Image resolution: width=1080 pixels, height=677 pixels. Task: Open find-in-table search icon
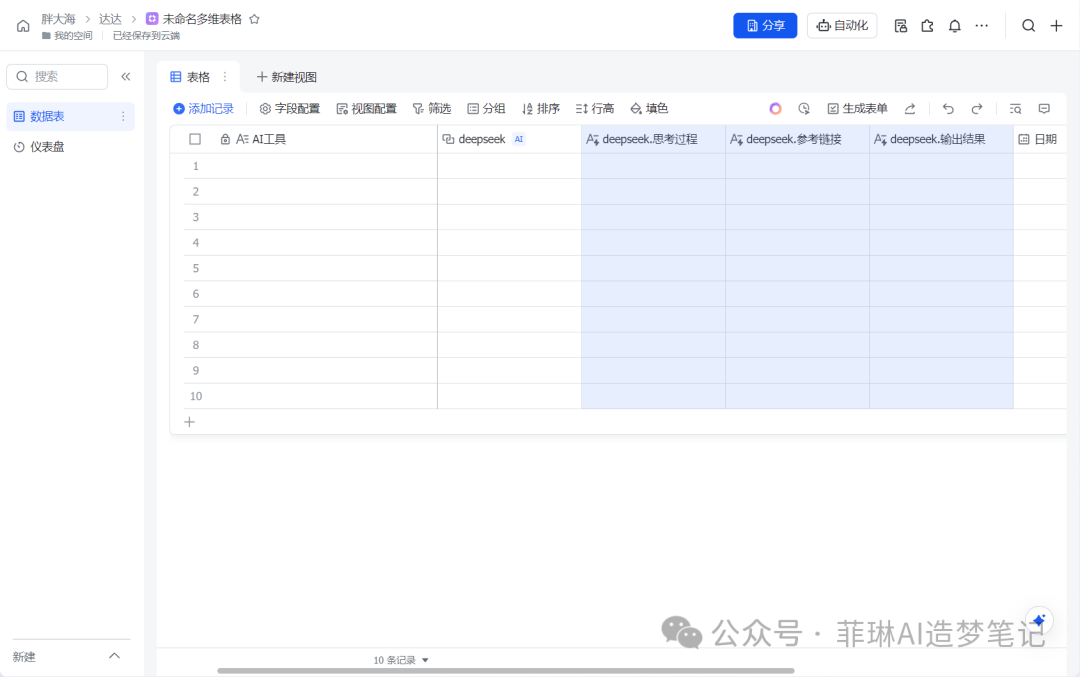(x=1015, y=109)
